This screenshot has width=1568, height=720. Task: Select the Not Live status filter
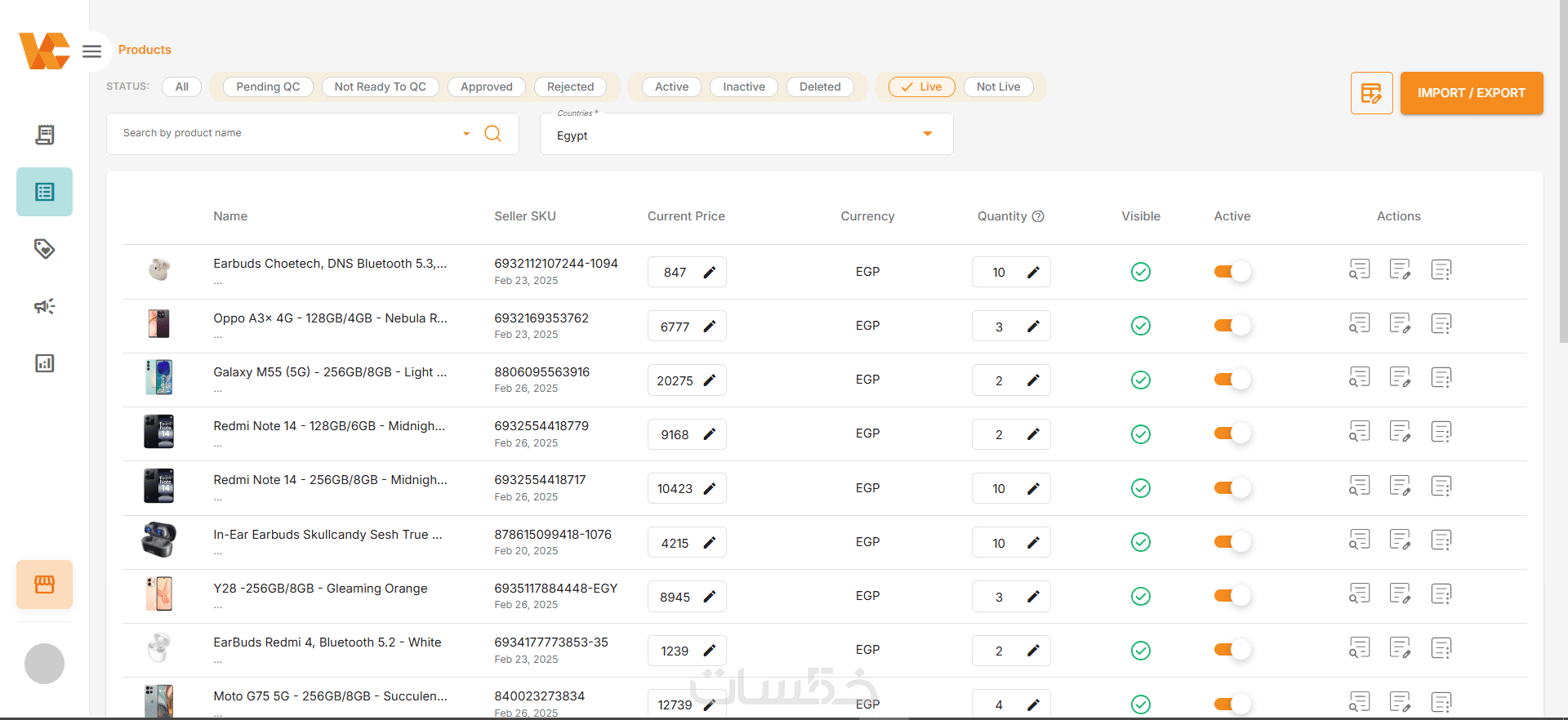[998, 87]
